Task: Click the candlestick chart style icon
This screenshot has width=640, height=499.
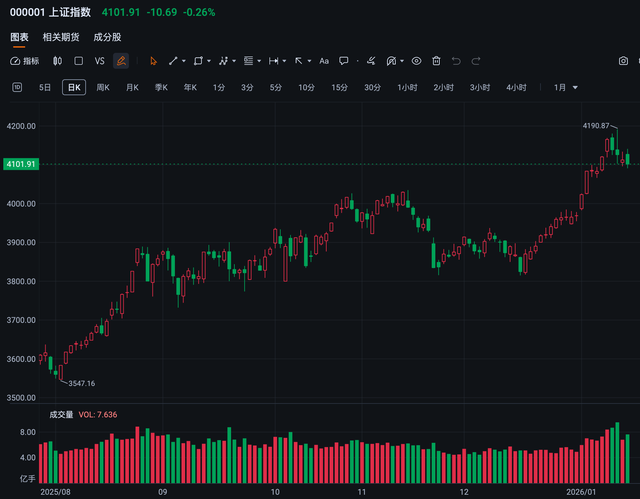Action: (58, 61)
